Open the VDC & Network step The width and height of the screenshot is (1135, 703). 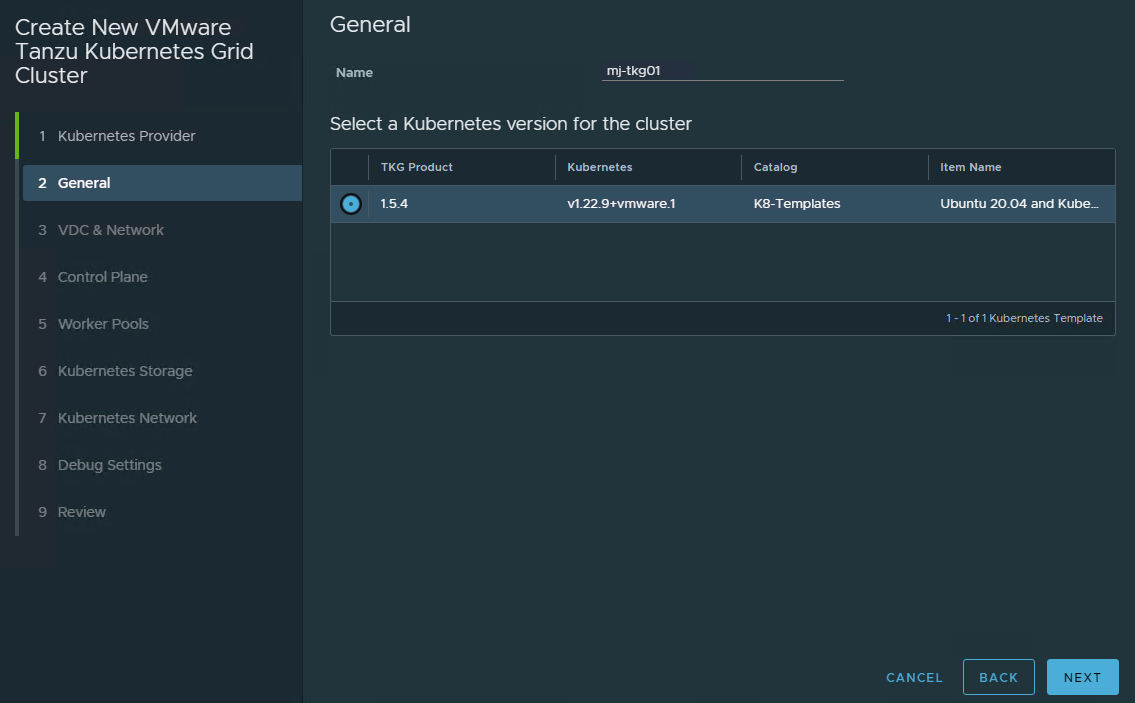tap(110, 230)
